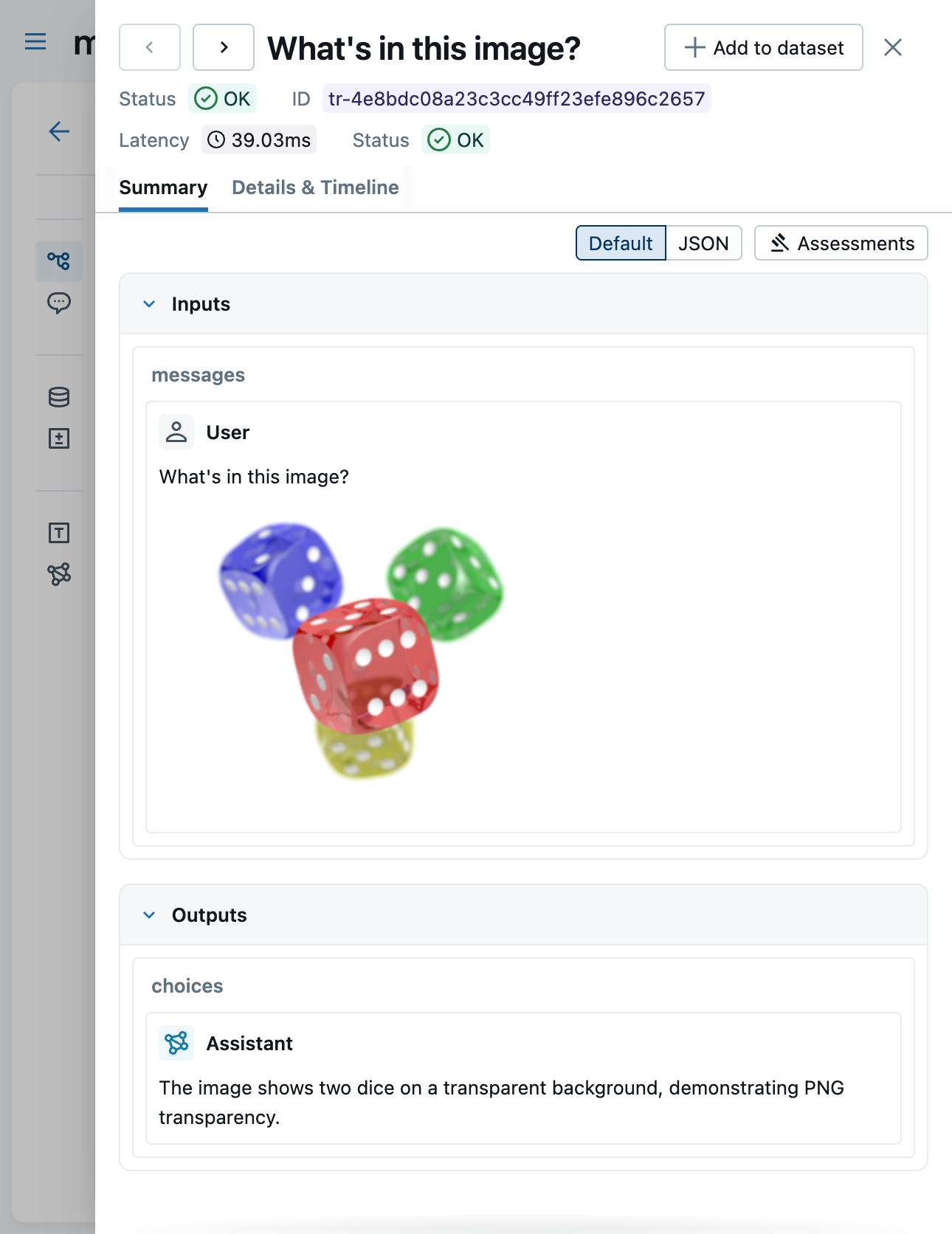
Task: Collapse the Outputs section
Action: (x=150, y=915)
